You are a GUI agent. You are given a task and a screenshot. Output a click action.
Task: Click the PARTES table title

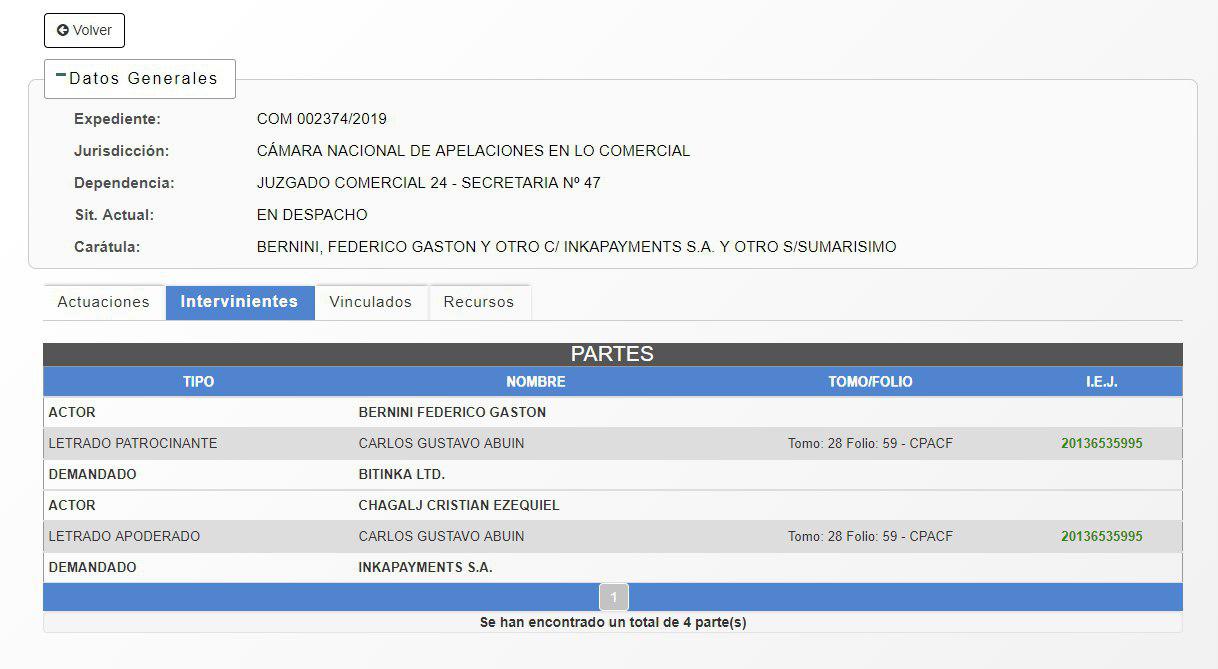click(612, 354)
